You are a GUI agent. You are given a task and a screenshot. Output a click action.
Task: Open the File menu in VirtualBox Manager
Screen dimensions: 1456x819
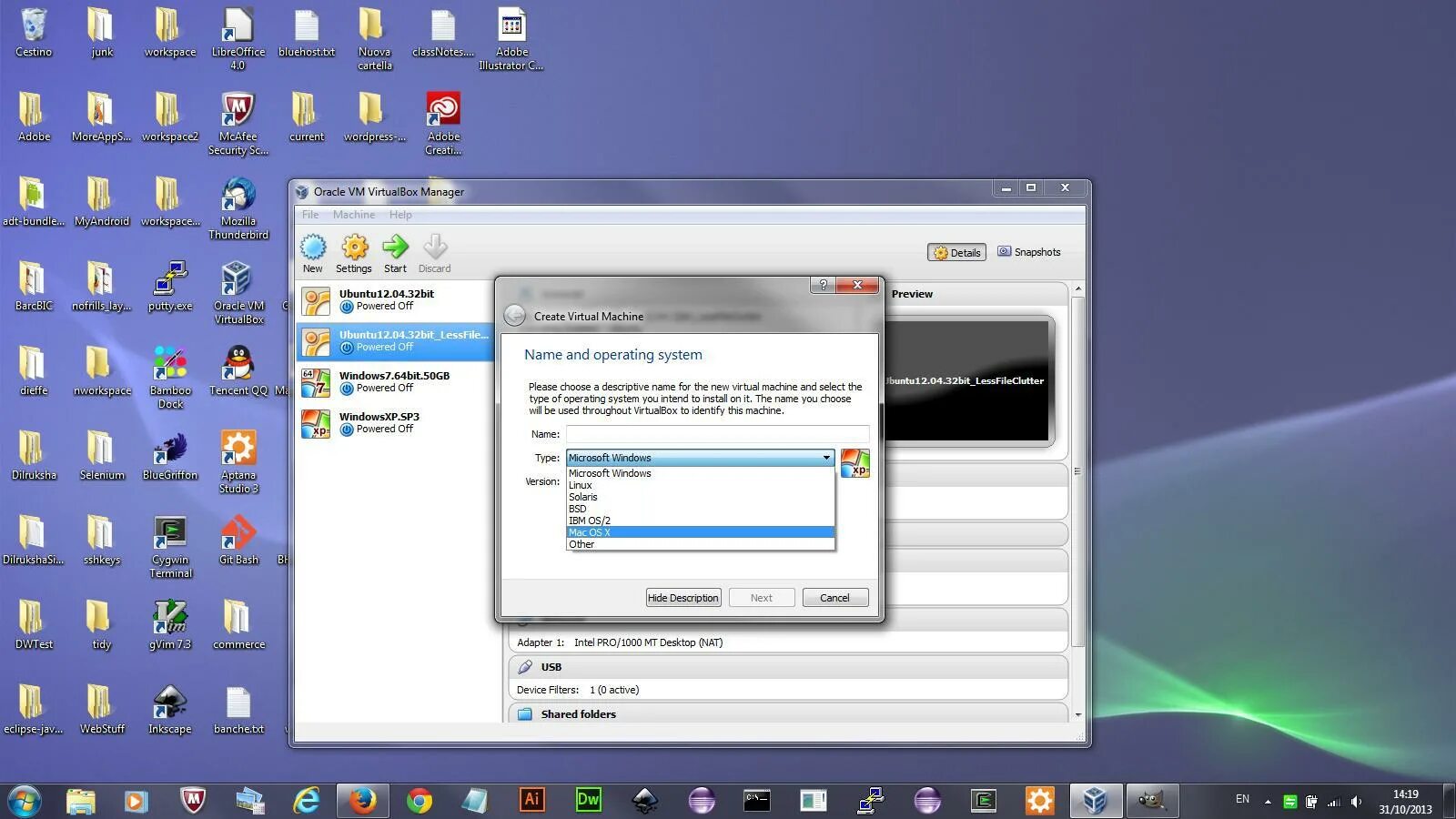coord(310,215)
